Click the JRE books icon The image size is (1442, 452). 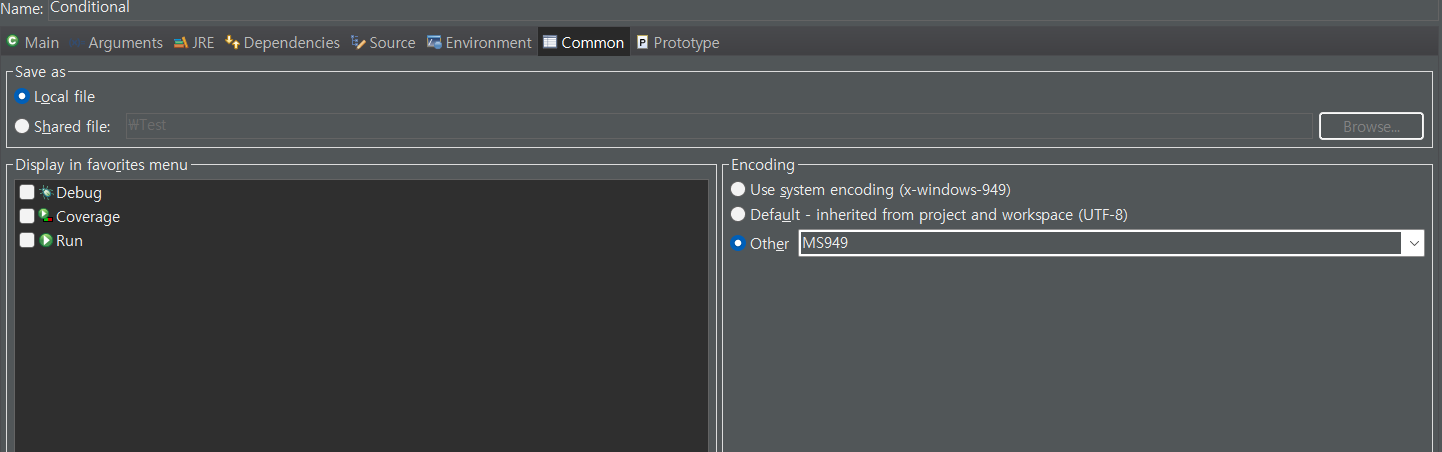pyautogui.click(x=180, y=43)
